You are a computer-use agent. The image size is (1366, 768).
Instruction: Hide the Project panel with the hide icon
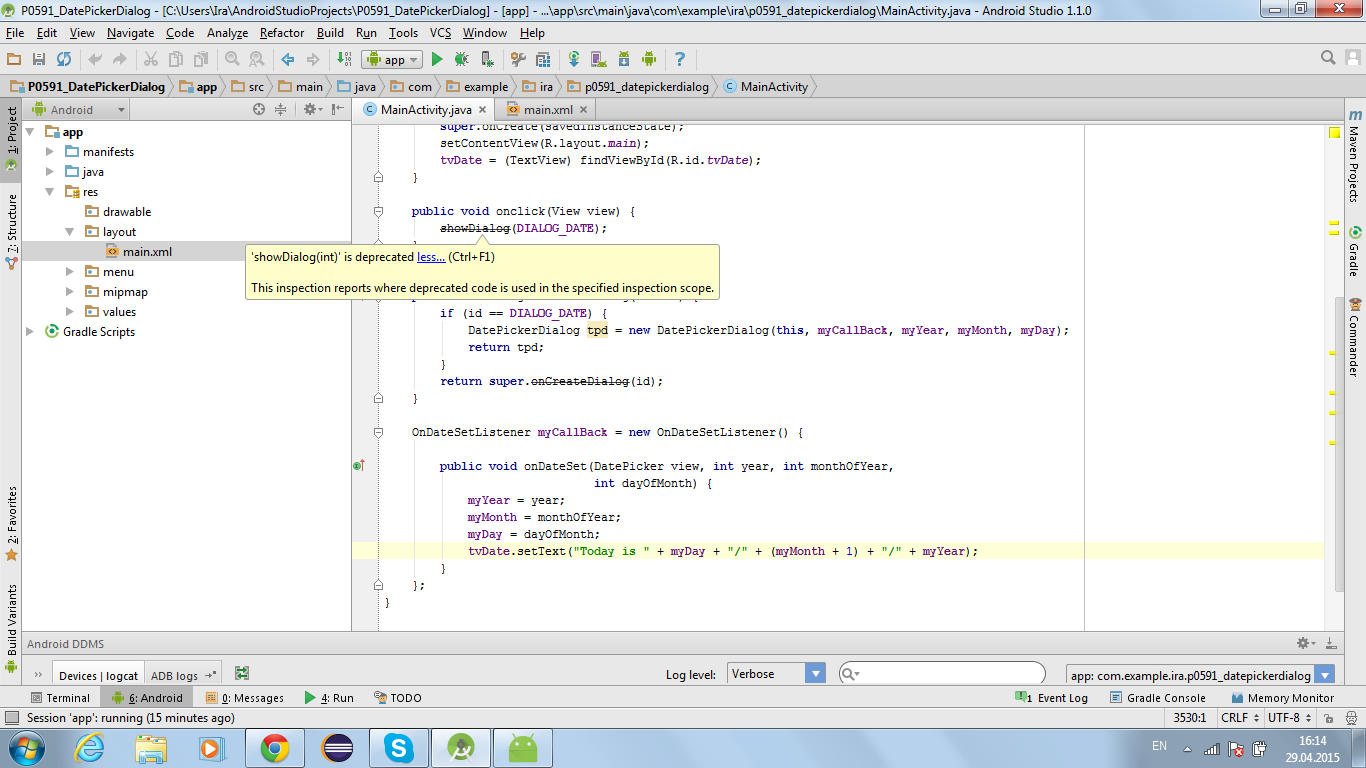pos(336,110)
